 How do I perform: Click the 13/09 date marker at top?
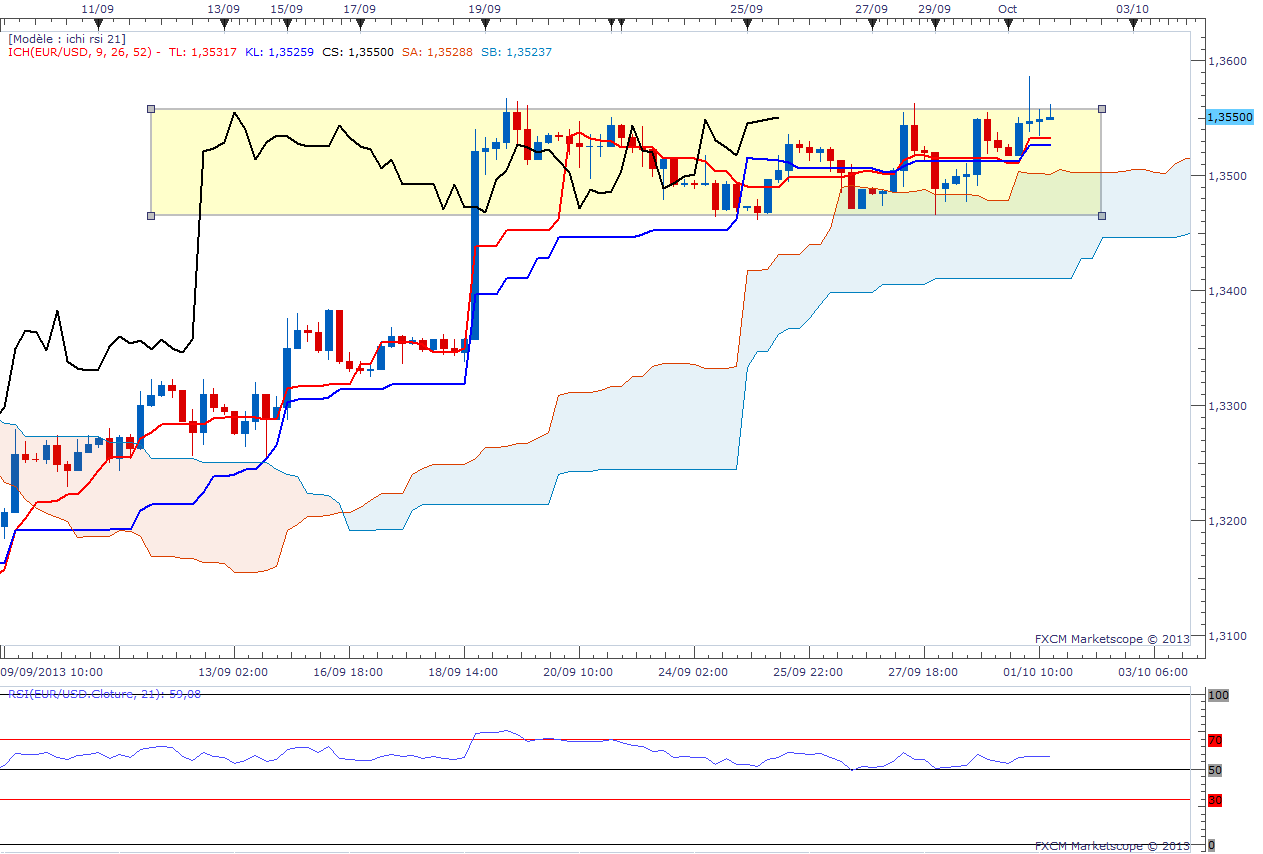point(224,23)
